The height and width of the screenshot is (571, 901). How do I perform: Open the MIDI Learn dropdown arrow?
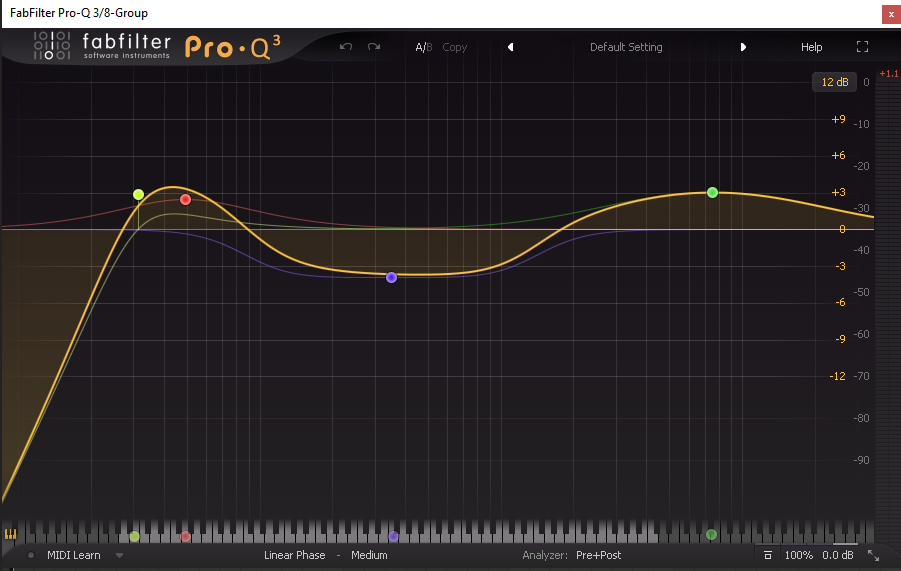pos(120,555)
